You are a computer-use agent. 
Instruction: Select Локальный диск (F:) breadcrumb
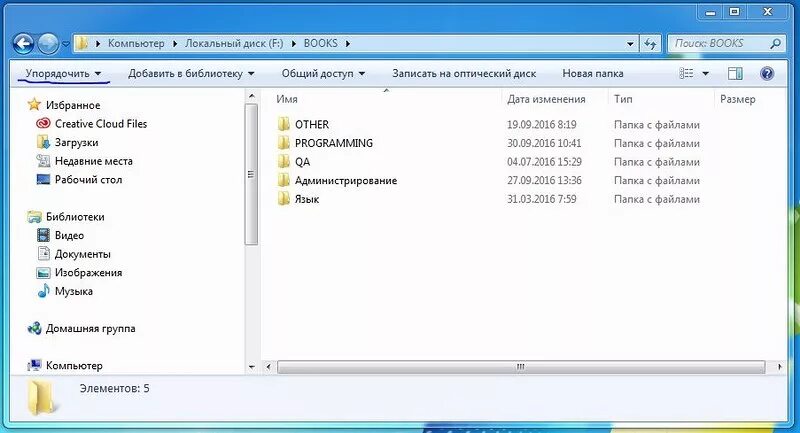coord(234,43)
